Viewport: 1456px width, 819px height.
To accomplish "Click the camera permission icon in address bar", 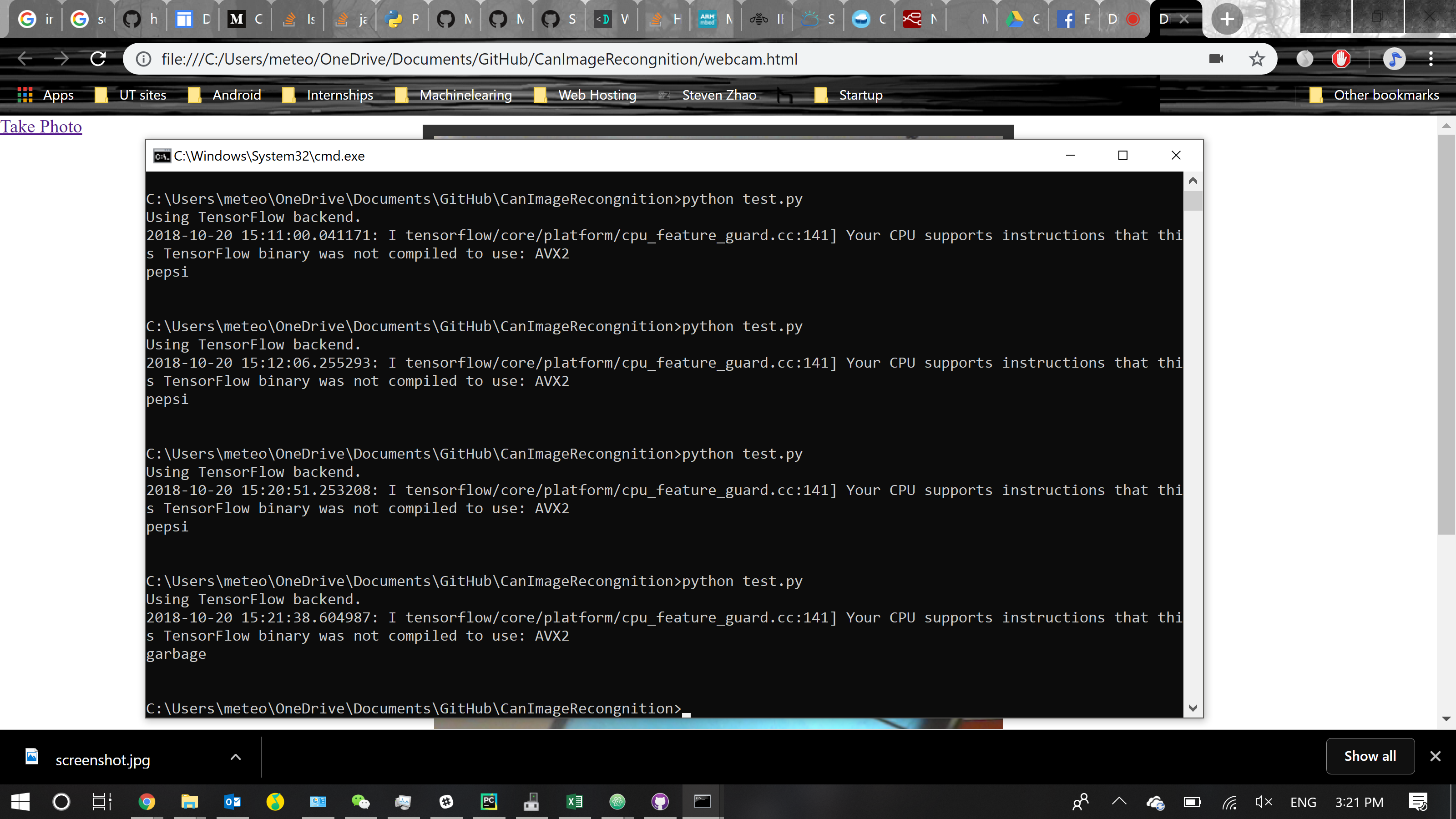I will (1216, 59).
